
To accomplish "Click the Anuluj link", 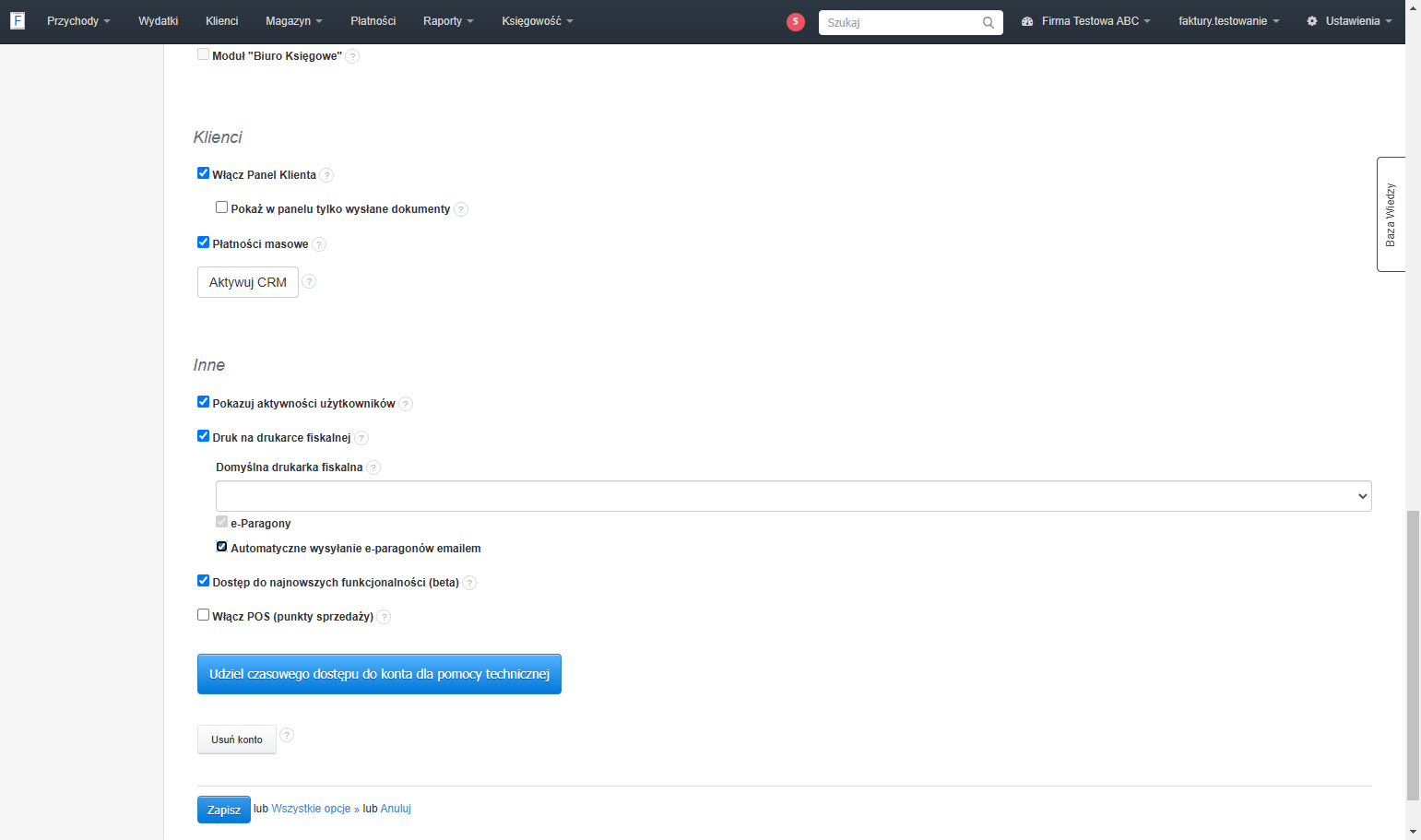I will 396,809.
